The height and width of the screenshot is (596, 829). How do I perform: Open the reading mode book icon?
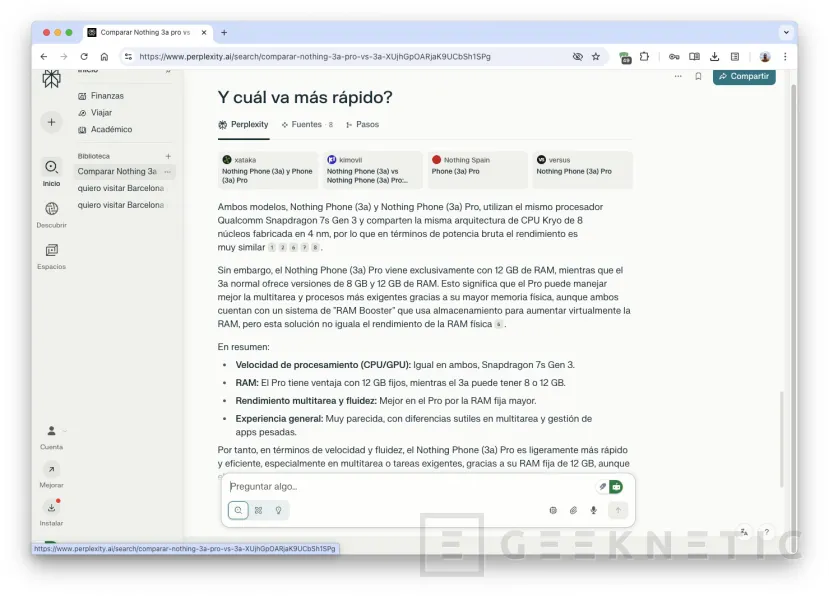694,57
